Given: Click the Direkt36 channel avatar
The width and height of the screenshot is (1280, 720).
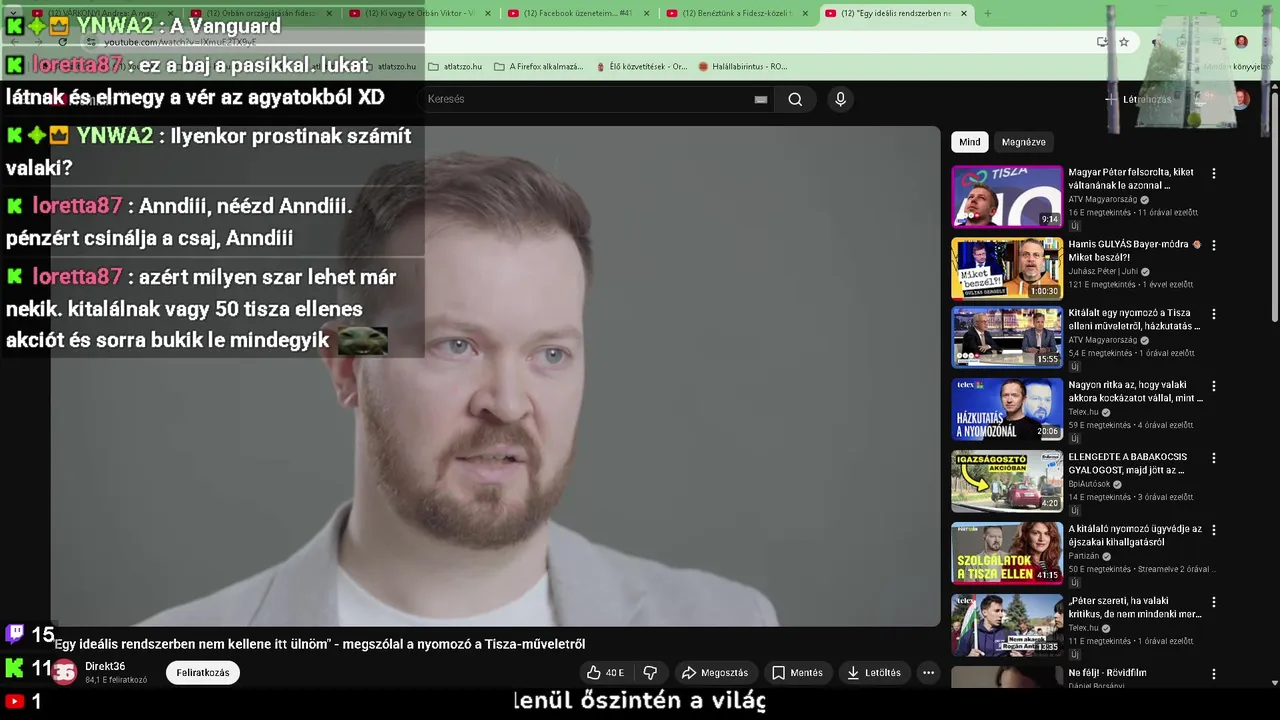Looking at the screenshot, I should pyautogui.click(x=64, y=673).
